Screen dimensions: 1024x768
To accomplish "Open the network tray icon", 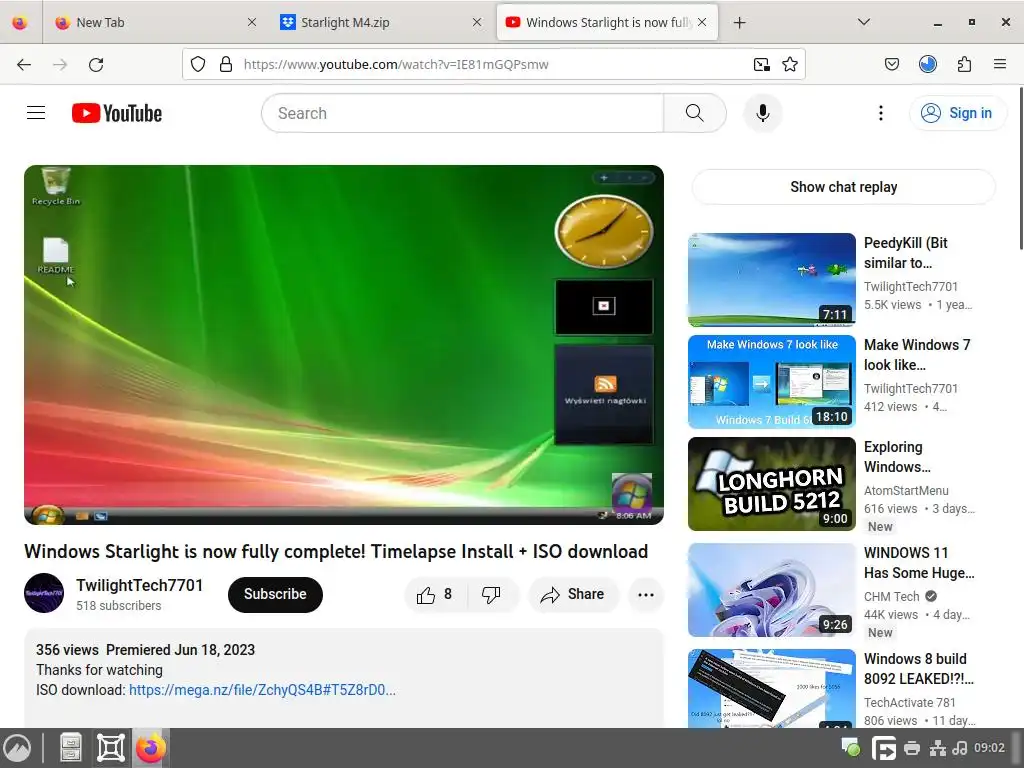I will tap(938, 748).
